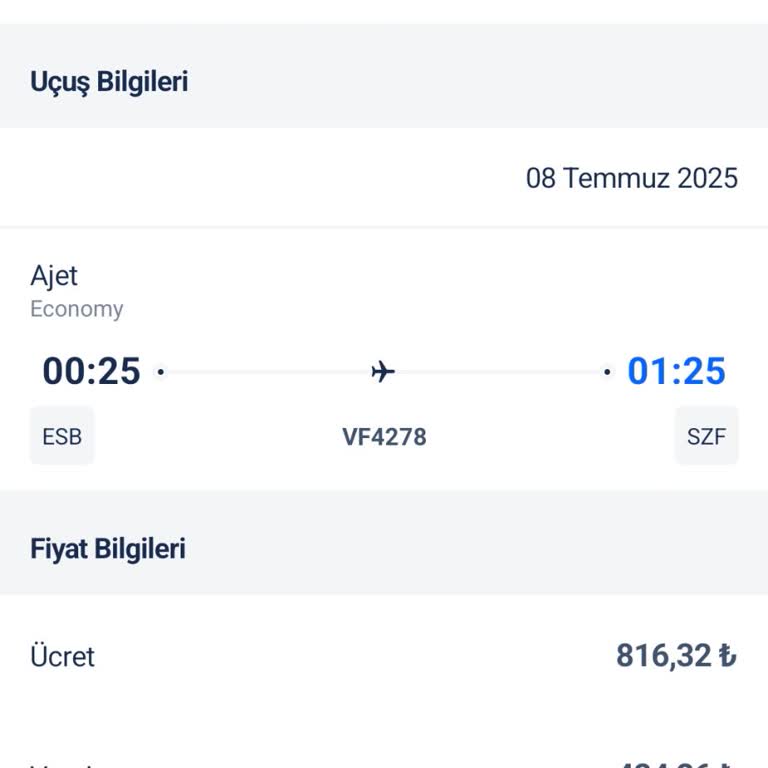Image resolution: width=768 pixels, height=768 pixels.
Task: Click the dot next to 00:25
Action: 161,373
